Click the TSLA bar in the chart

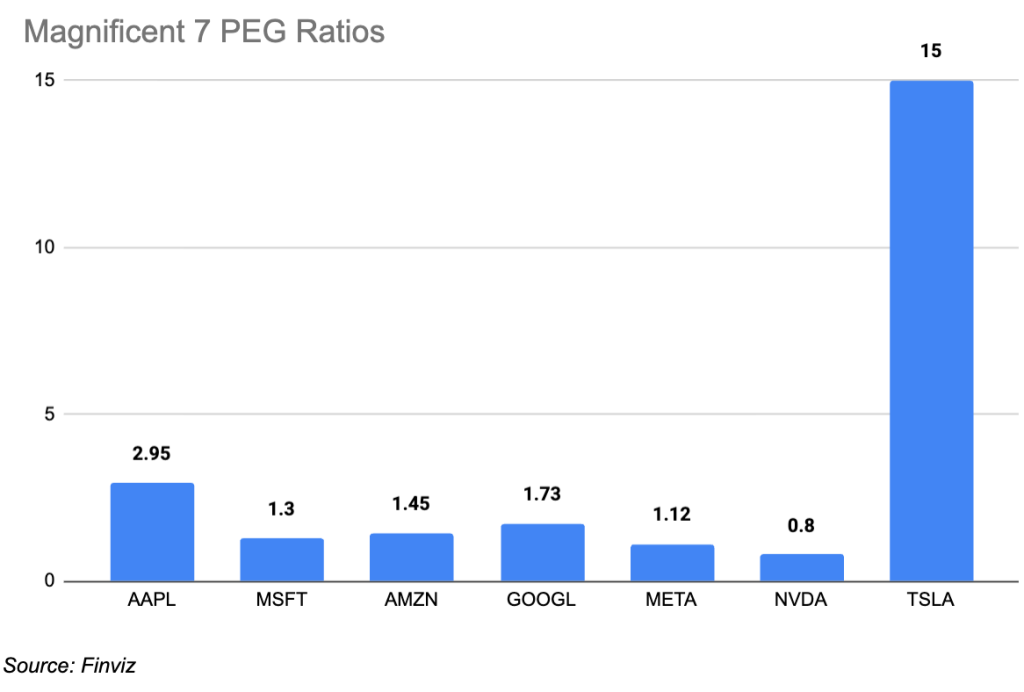click(x=931, y=331)
